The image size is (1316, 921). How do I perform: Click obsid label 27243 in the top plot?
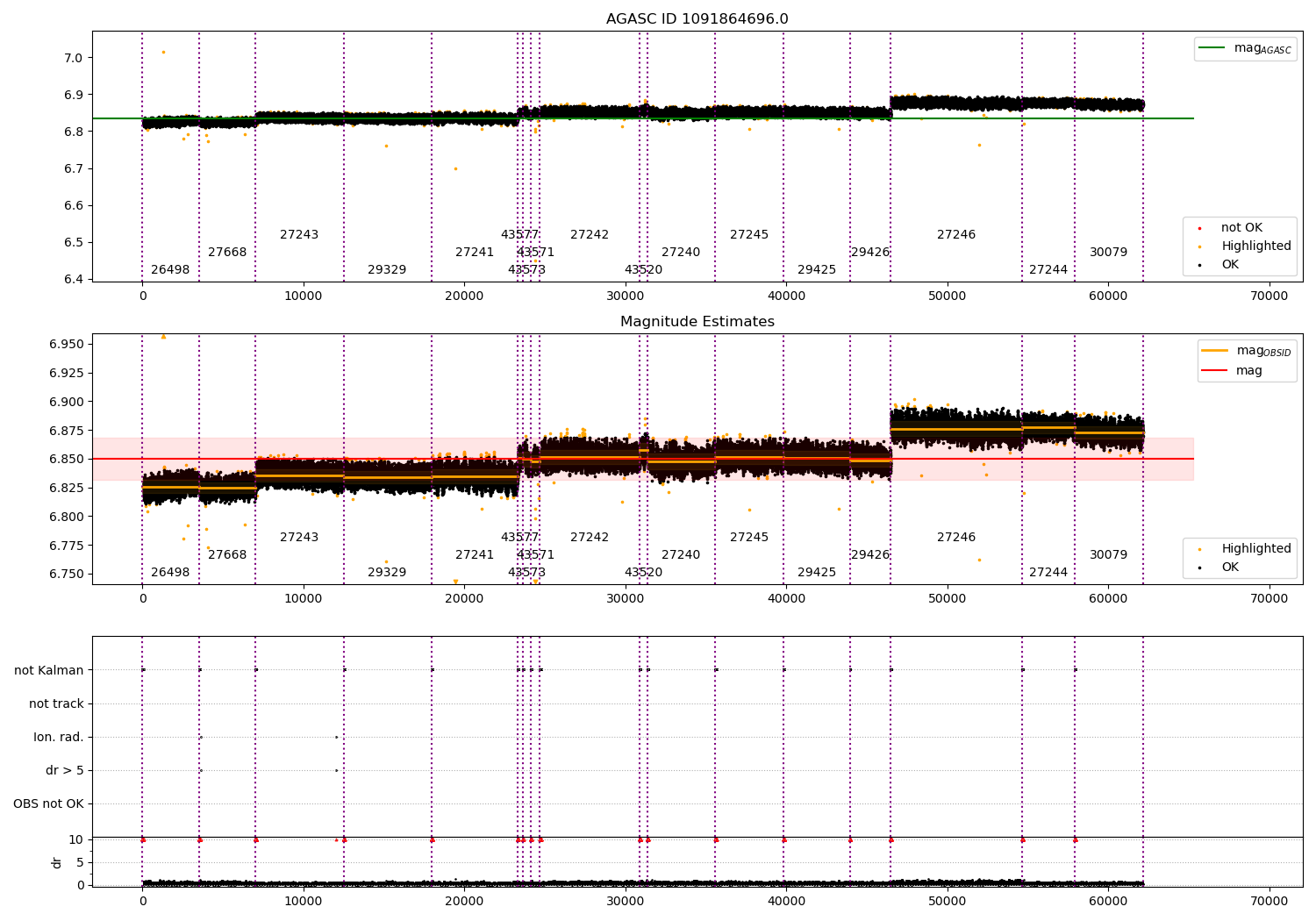tap(299, 235)
